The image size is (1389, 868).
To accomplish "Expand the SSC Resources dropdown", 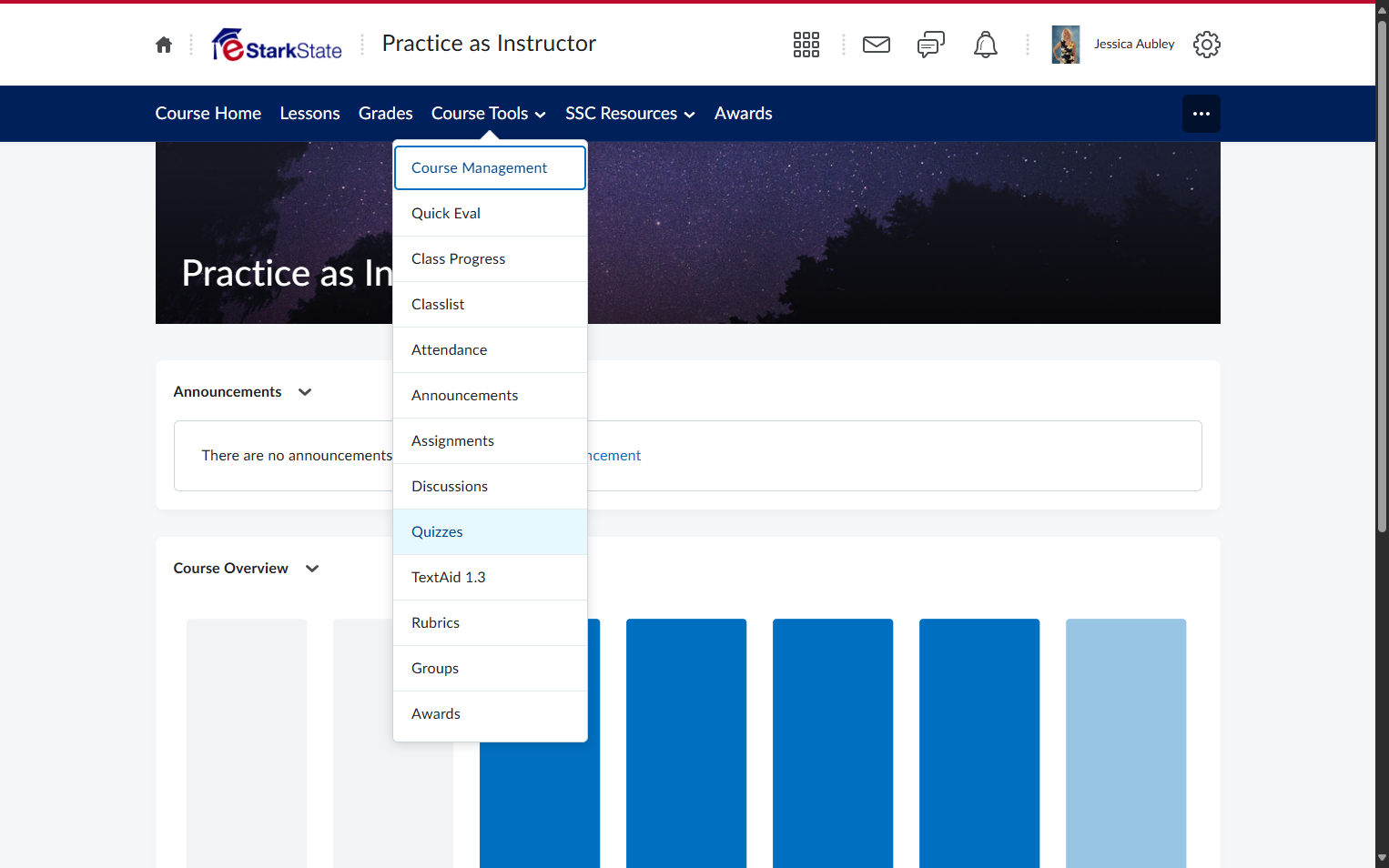I will tap(630, 114).
